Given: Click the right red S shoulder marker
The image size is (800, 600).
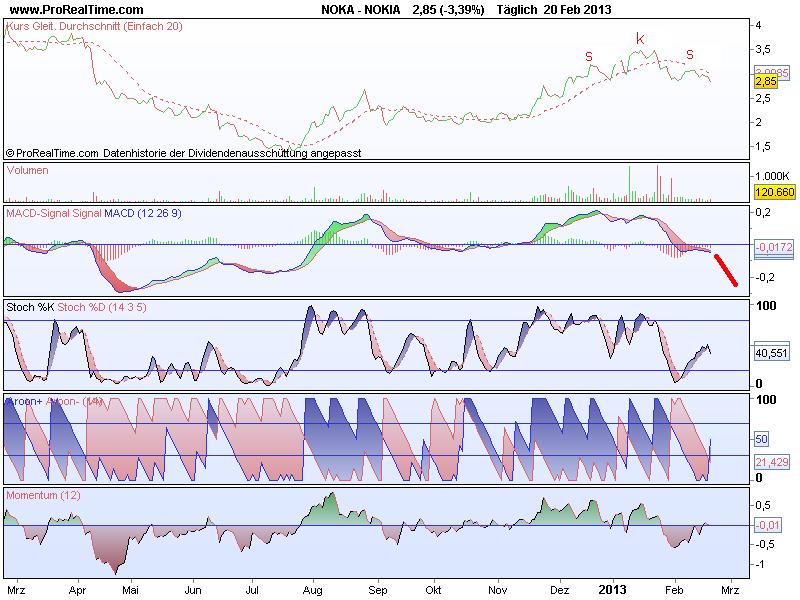Looking at the screenshot, I should [690, 55].
